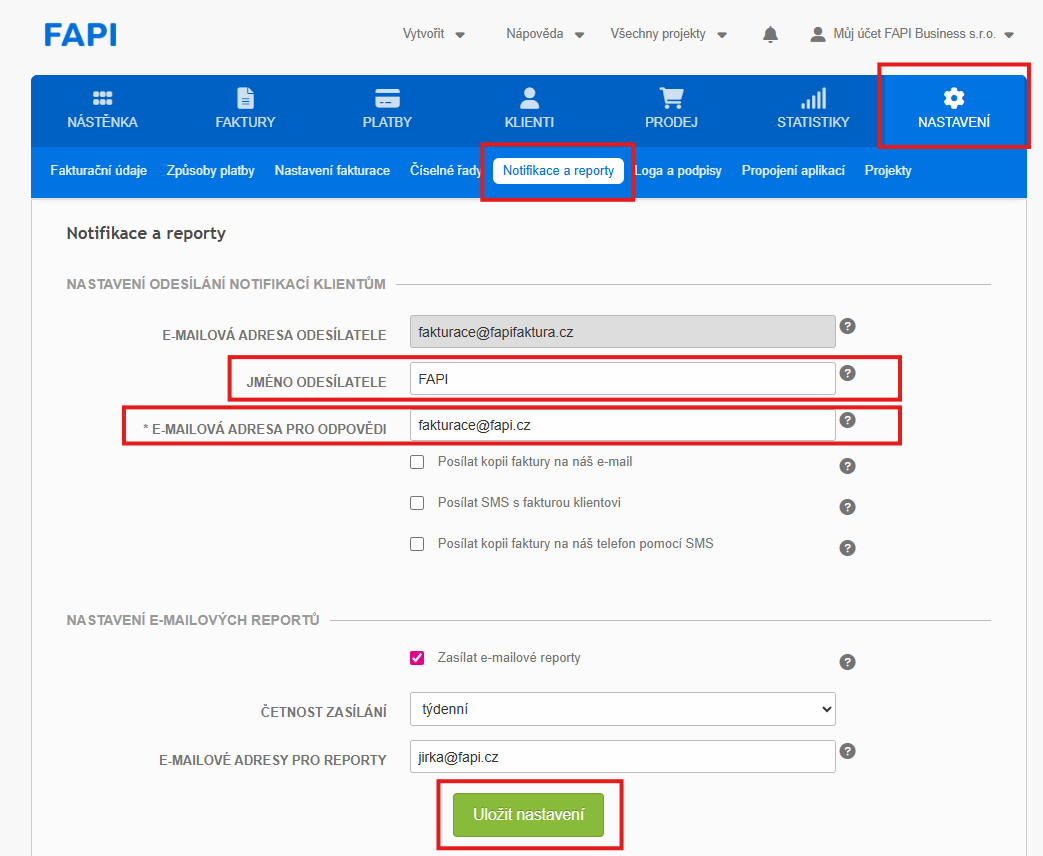Open the Loga a podpisy tab

678,170
